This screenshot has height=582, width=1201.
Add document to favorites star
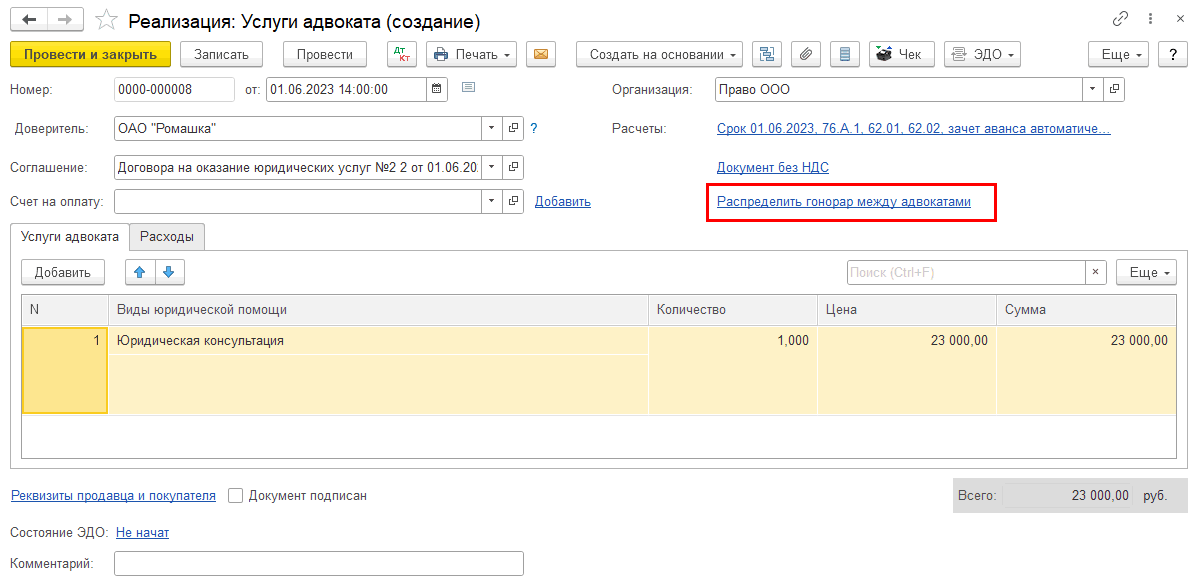(104, 20)
